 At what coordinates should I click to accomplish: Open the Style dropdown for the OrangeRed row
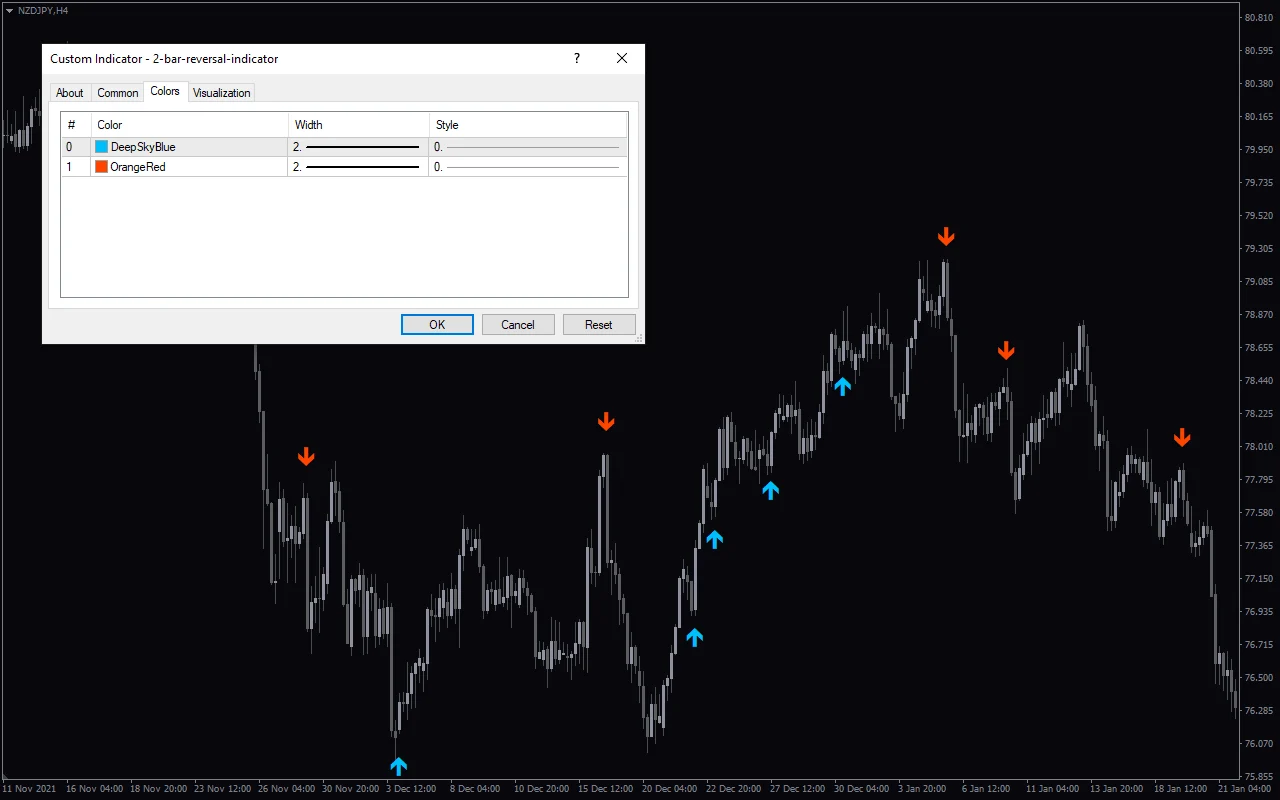point(528,167)
